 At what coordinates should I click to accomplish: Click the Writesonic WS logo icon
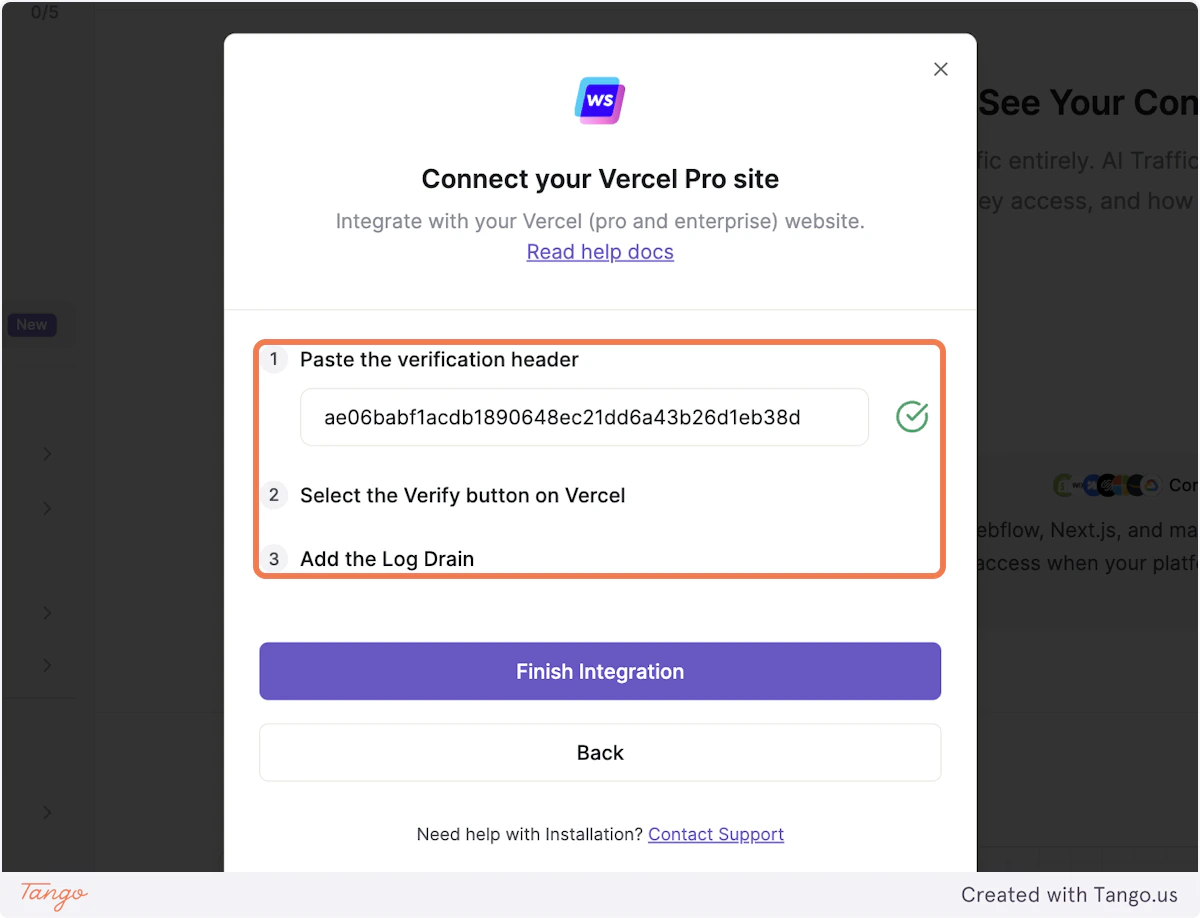[599, 100]
